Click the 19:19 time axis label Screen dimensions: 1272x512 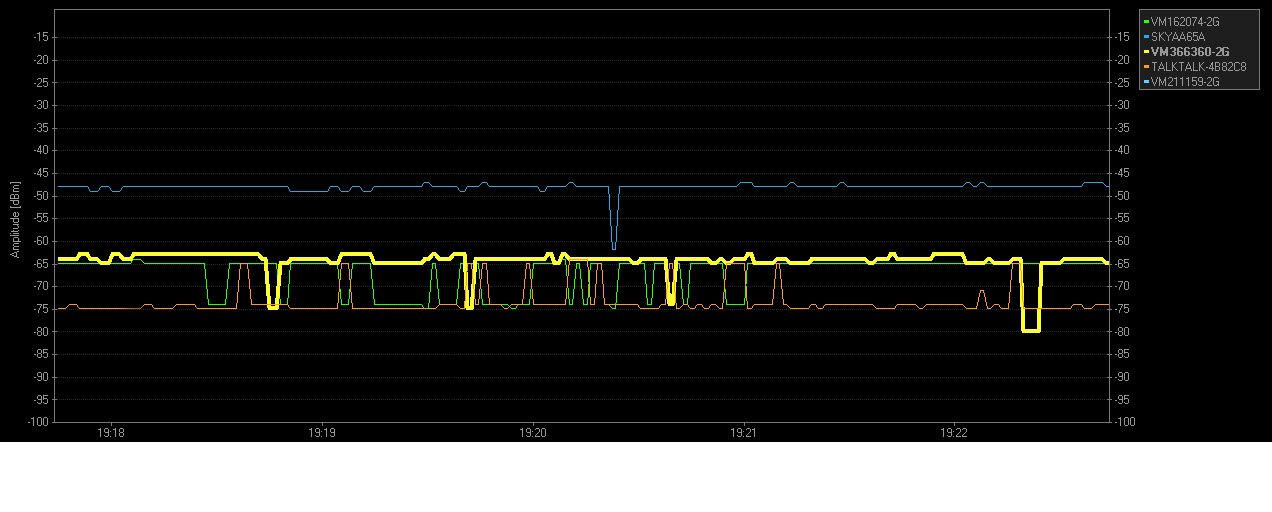click(x=322, y=433)
